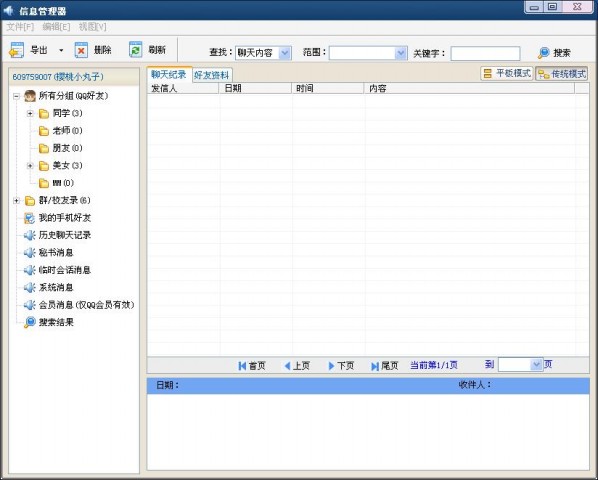
Task: Collapse the 所有分组 (QQ好友) tree node
Action: click(x=16, y=96)
